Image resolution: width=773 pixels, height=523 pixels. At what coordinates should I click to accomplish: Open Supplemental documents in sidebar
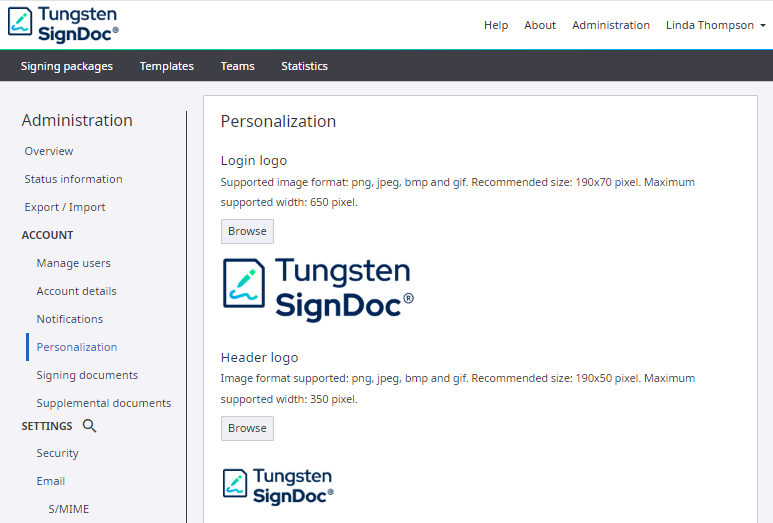click(104, 403)
